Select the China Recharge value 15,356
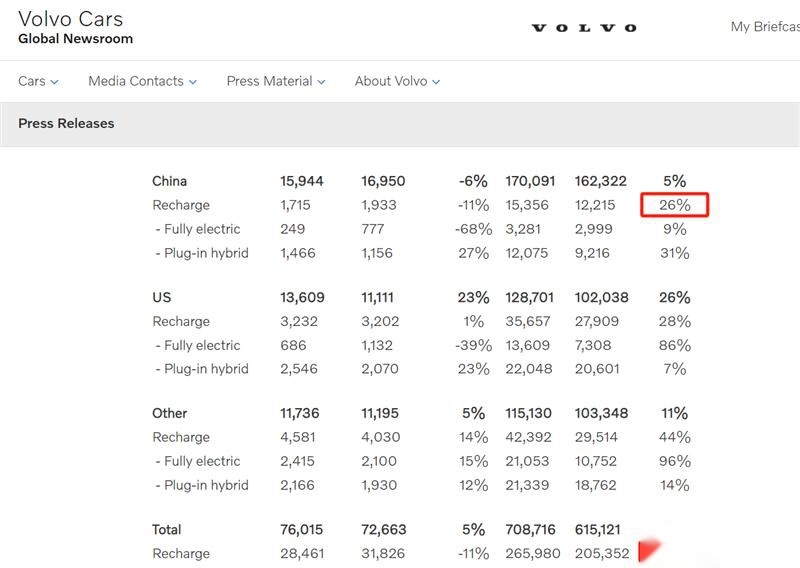 pyautogui.click(x=527, y=205)
